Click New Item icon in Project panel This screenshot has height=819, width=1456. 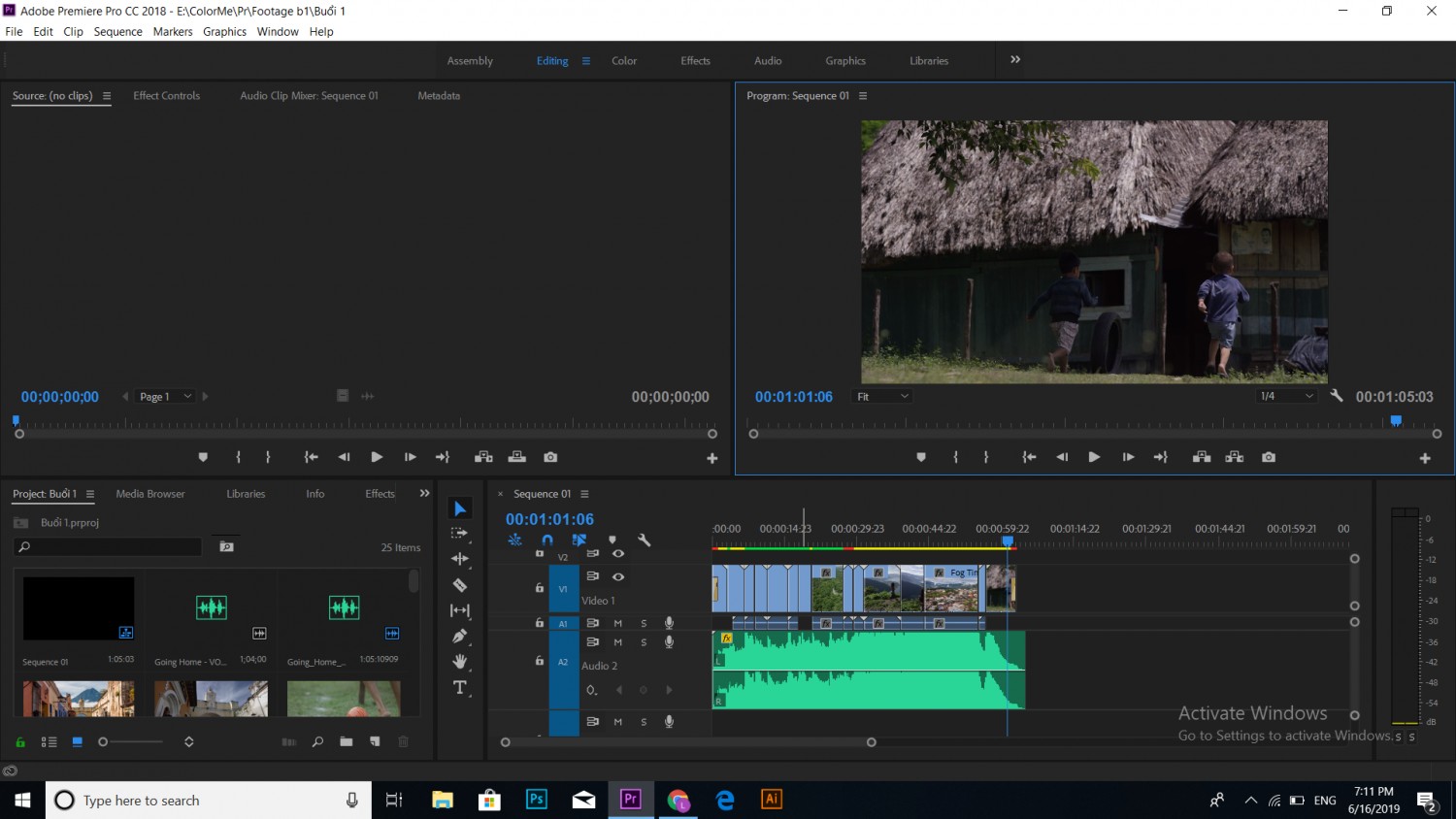pyautogui.click(x=375, y=741)
